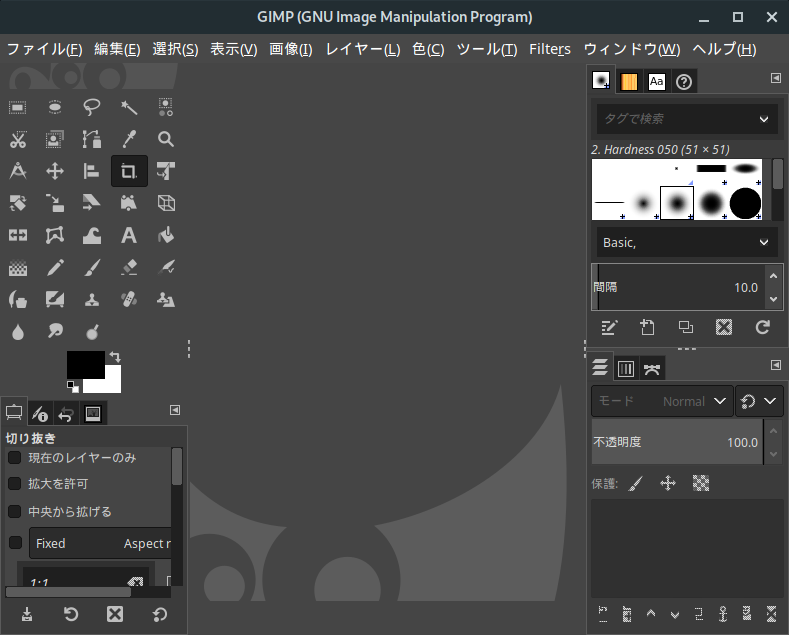
Task: Toggle 中央から拡げる checkbox
Action: click(x=15, y=511)
